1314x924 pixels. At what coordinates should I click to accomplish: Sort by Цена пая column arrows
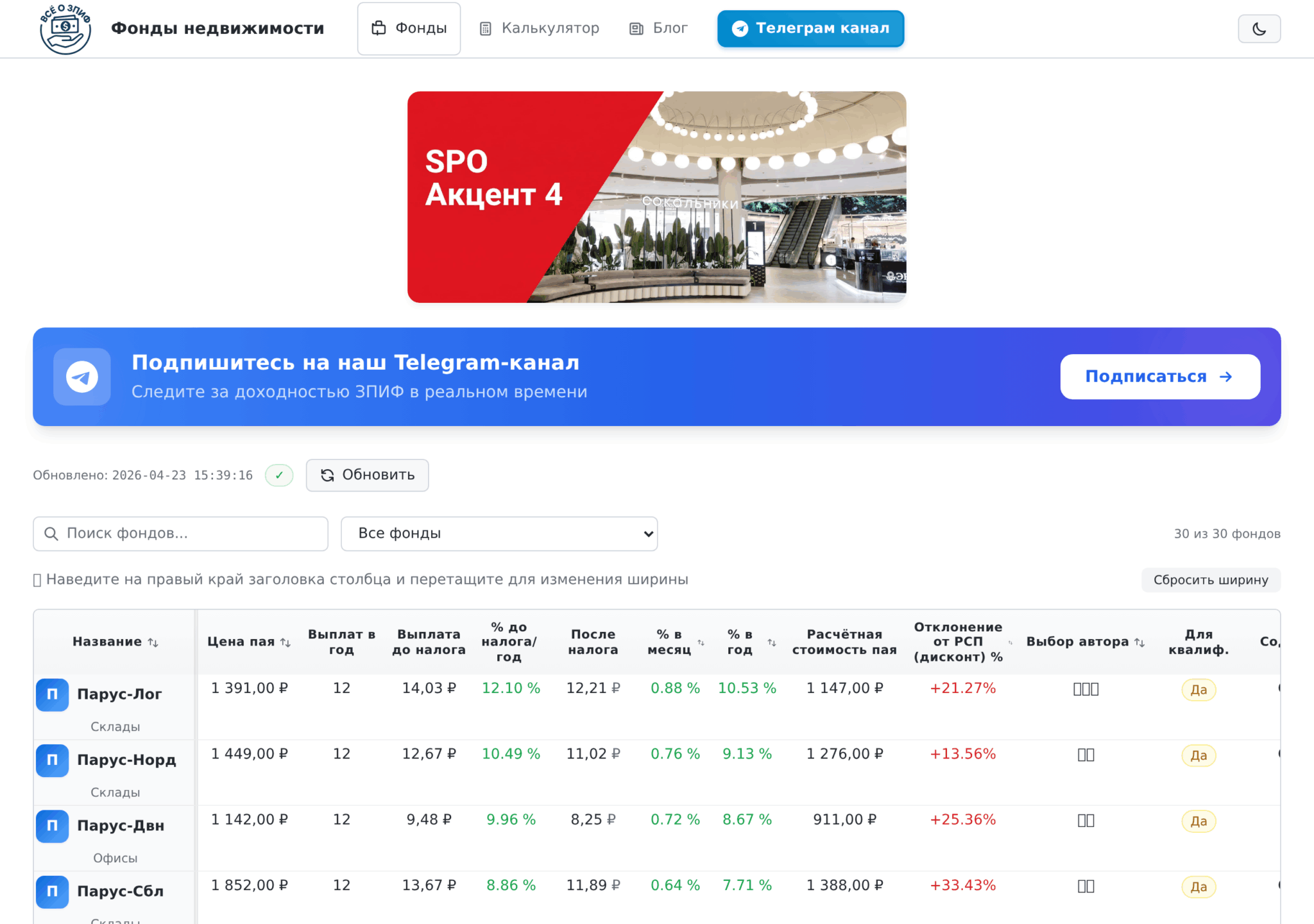pyautogui.click(x=286, y=642)
